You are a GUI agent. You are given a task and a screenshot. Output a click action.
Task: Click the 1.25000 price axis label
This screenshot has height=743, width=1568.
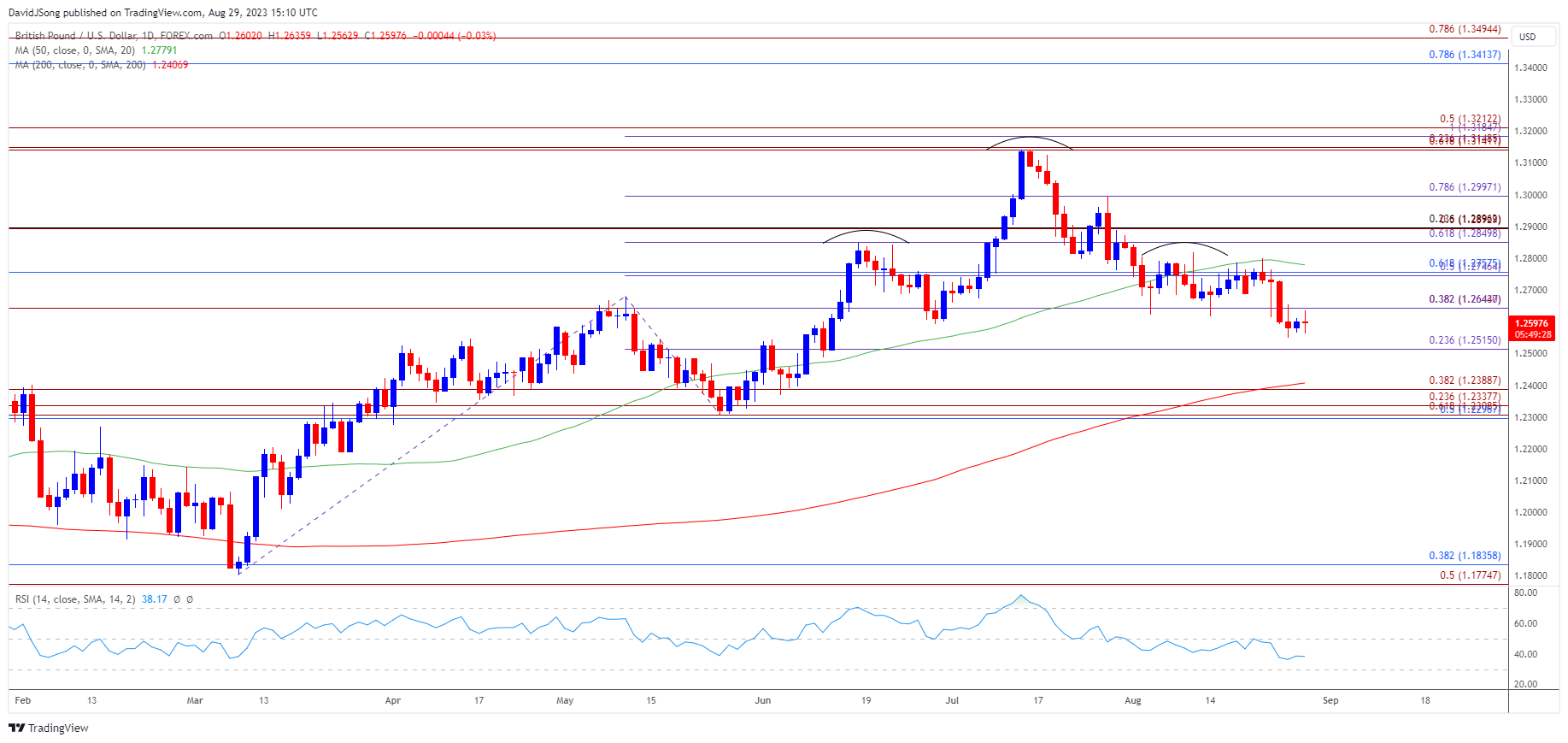coord(1530,354)
